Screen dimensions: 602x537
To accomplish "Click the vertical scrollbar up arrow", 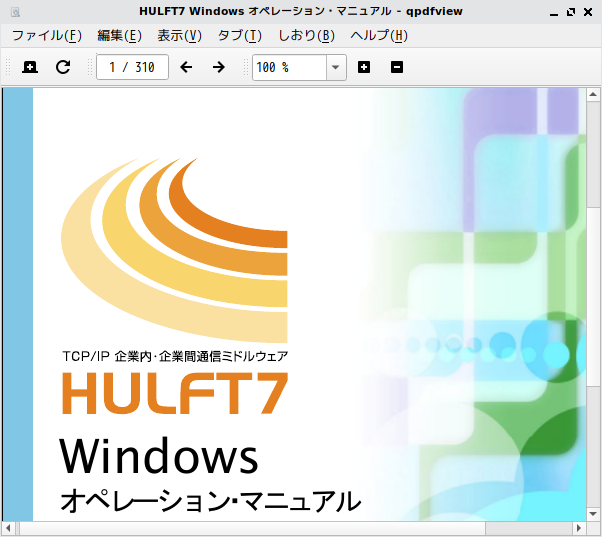I will 593,94.
